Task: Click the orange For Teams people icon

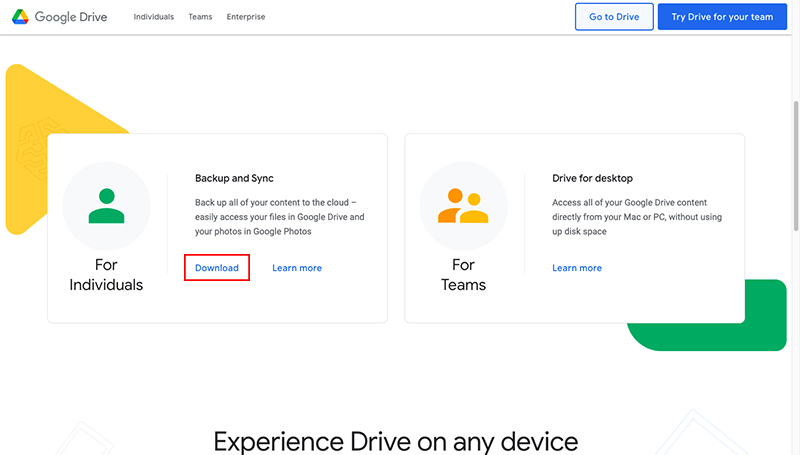Action: pos(464,206)
